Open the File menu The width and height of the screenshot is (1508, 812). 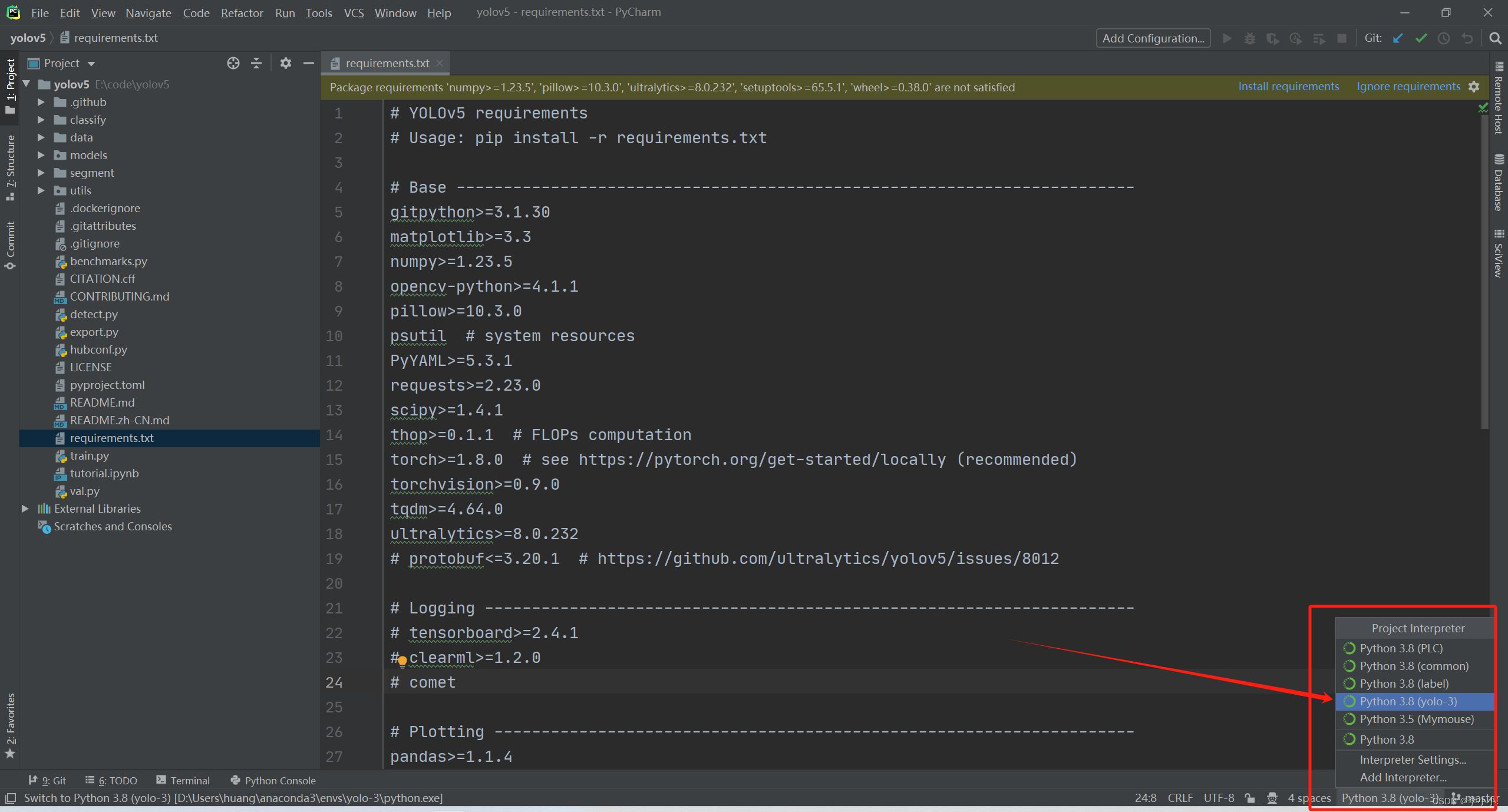39,12
